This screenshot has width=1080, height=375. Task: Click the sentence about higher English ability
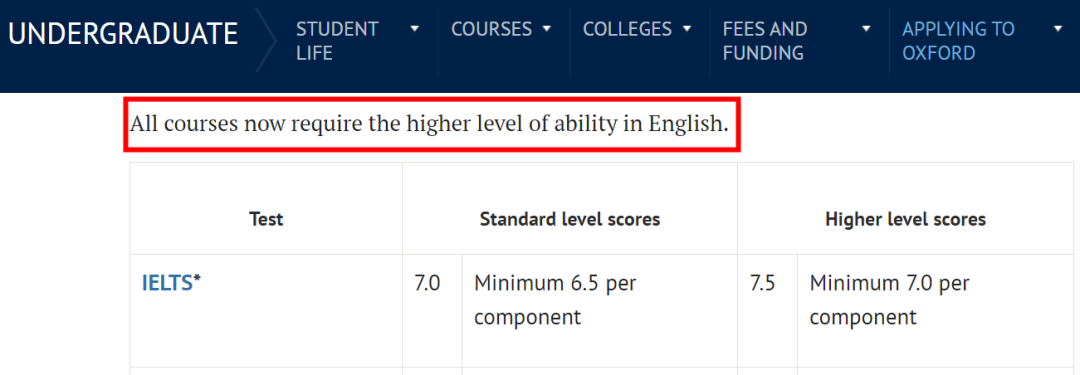[430, 125]
